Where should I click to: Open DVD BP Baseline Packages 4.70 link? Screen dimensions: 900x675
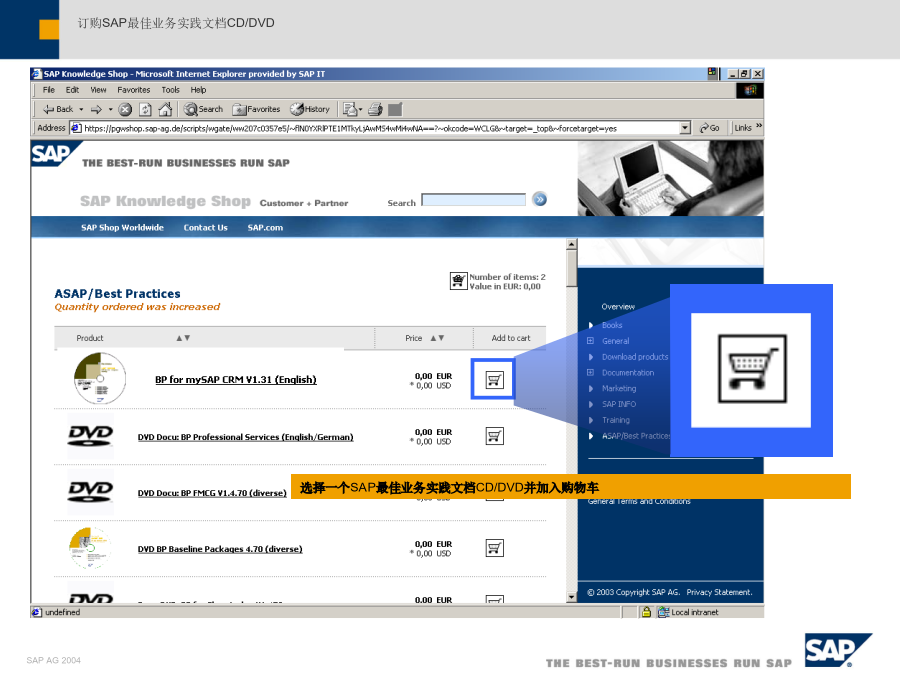pos(220,549)
